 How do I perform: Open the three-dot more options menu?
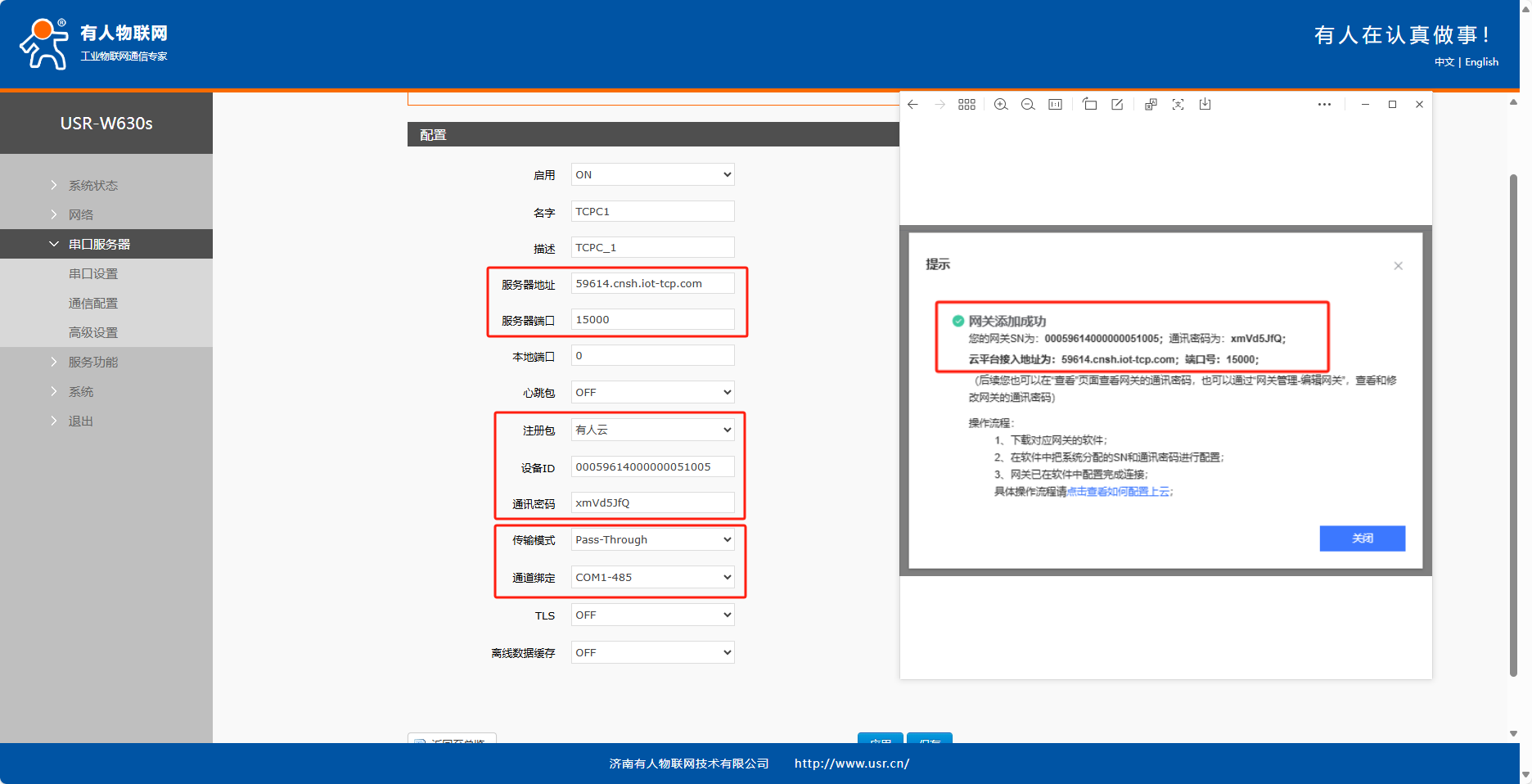[1324, 105]
